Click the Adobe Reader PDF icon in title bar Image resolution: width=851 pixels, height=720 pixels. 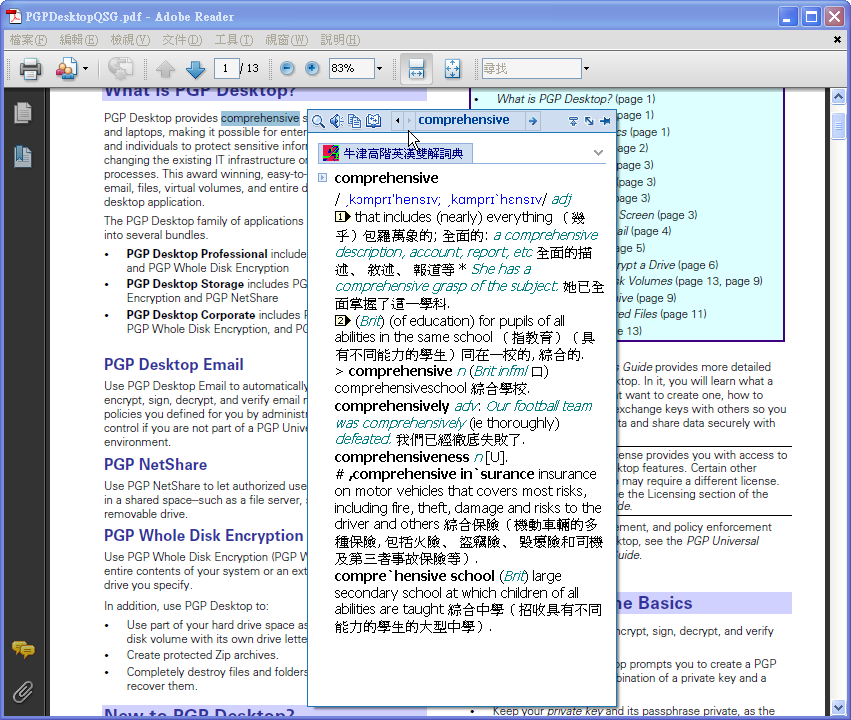[x=14, y=16]
